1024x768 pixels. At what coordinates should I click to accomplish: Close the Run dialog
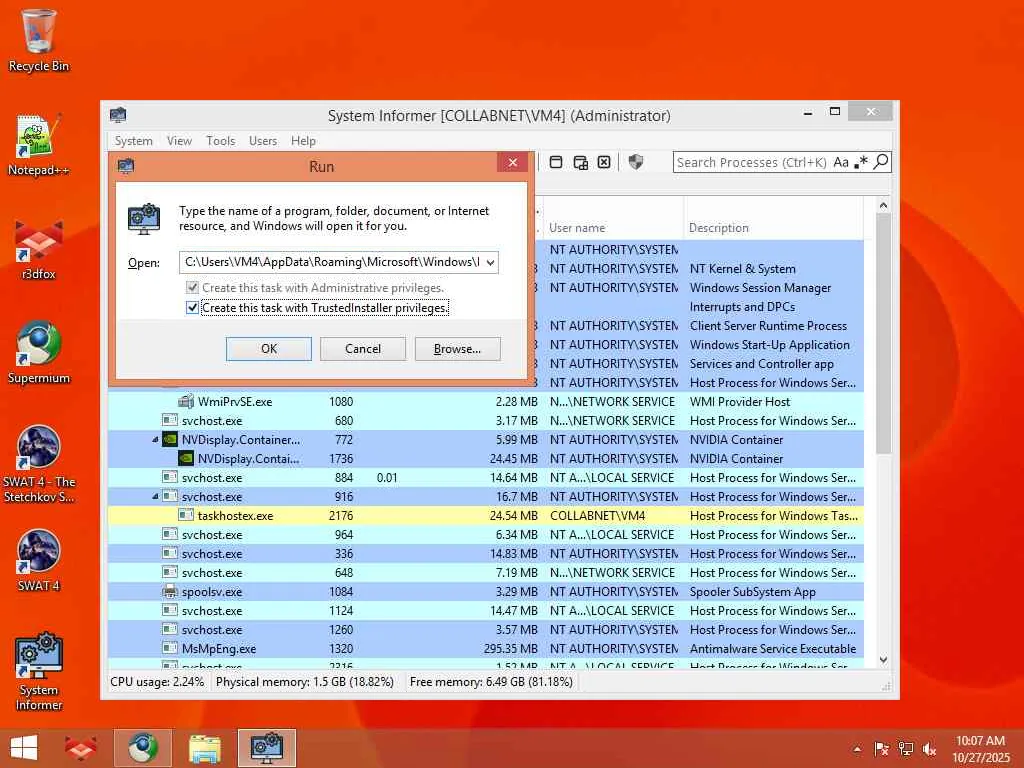click(513, 162)
